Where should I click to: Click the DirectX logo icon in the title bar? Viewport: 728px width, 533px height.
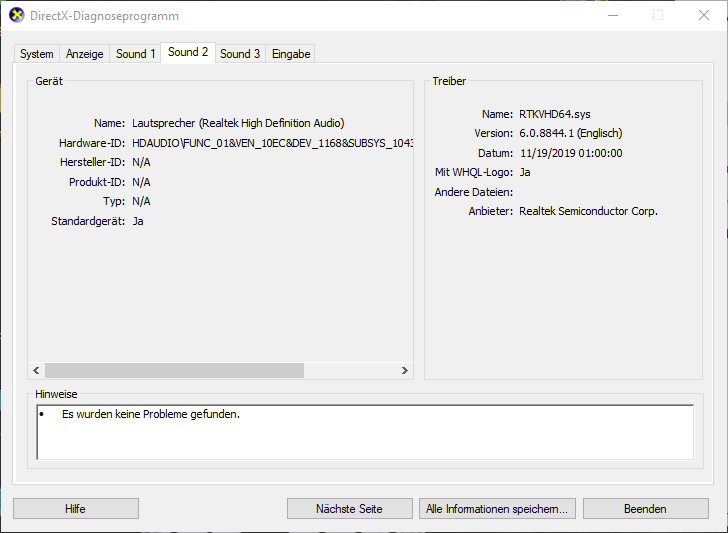pos(17,15)
